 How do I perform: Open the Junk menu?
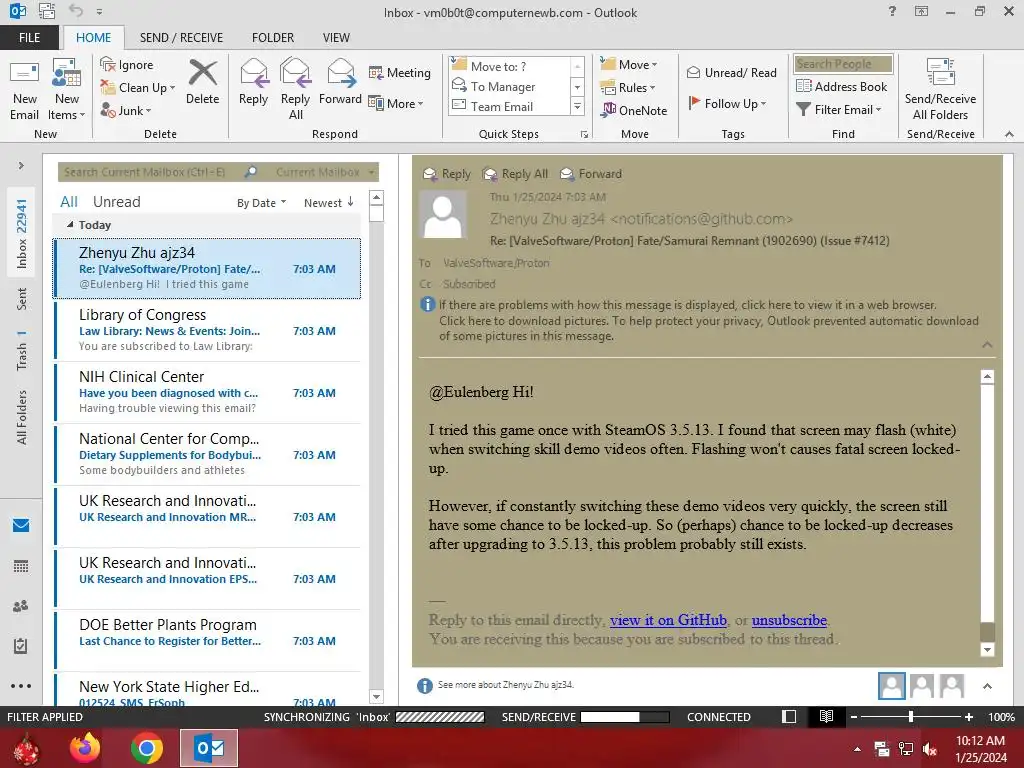click(x=126, y=110)
